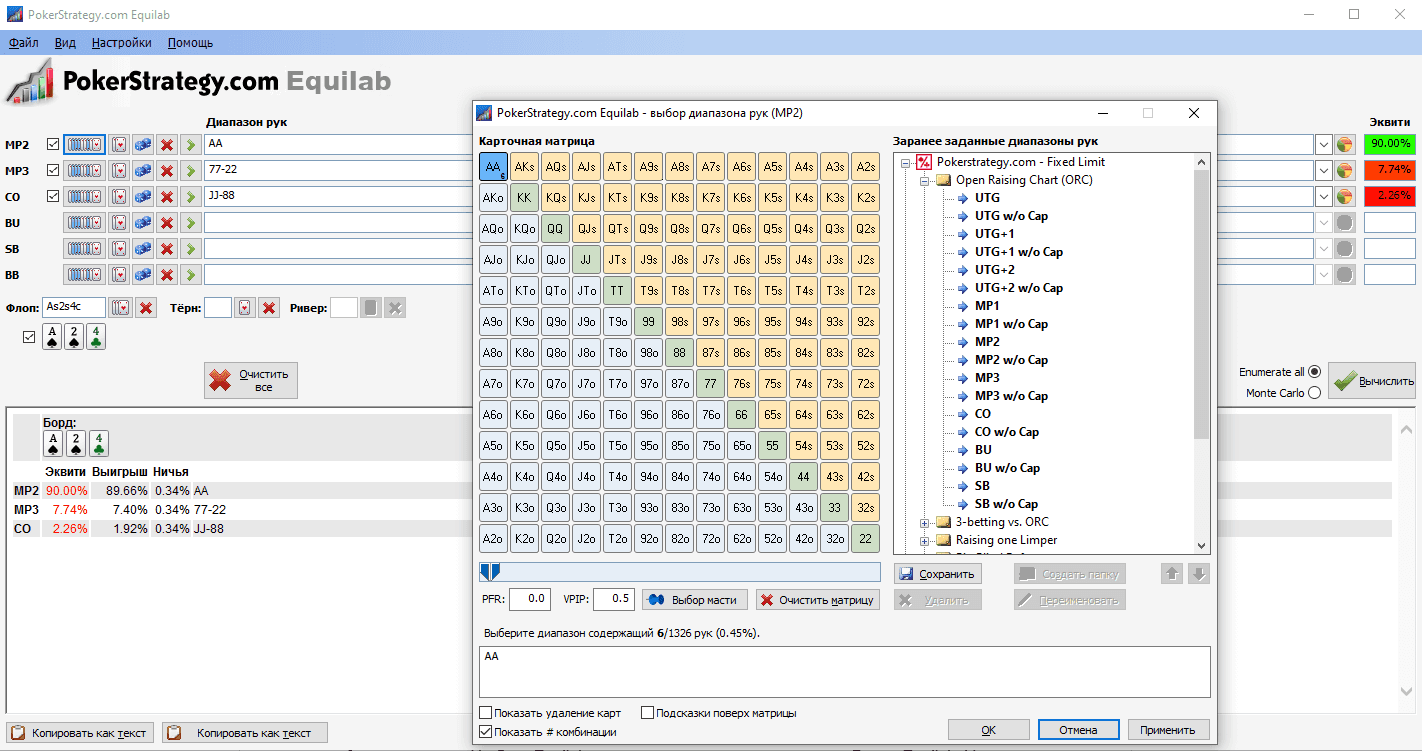Clear the flop cards with red X
Image resolution: width=1422 pixels, height=751 pixels.
pos(146,308)
